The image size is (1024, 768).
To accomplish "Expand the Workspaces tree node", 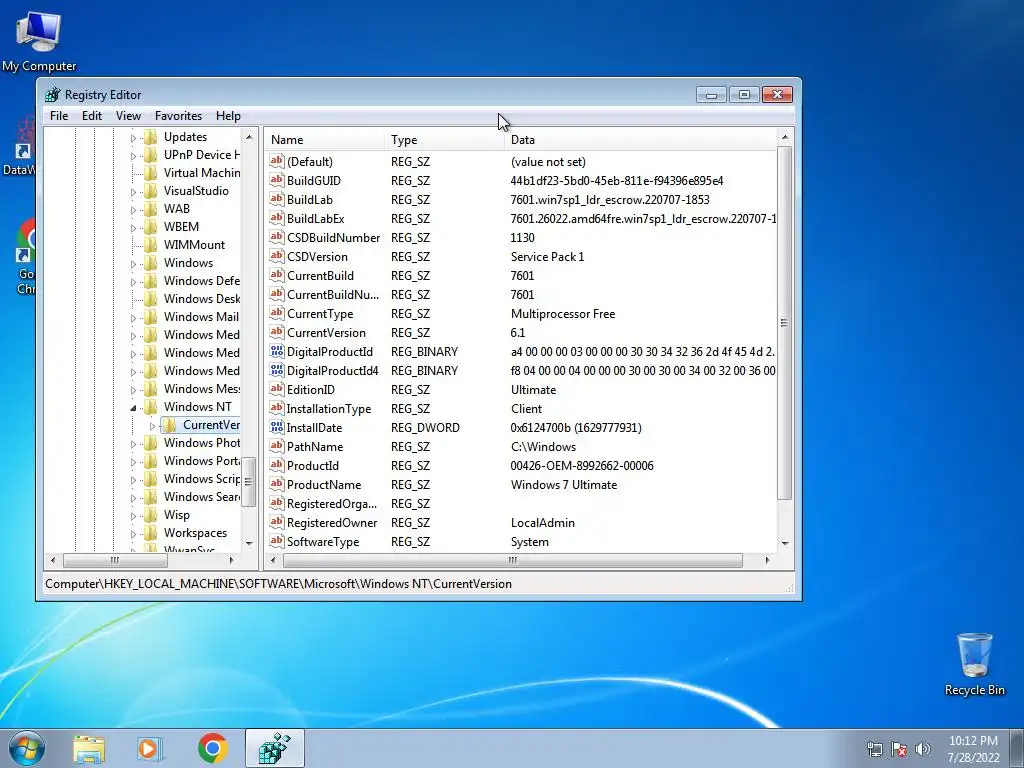I will click(x=133, y=534).
